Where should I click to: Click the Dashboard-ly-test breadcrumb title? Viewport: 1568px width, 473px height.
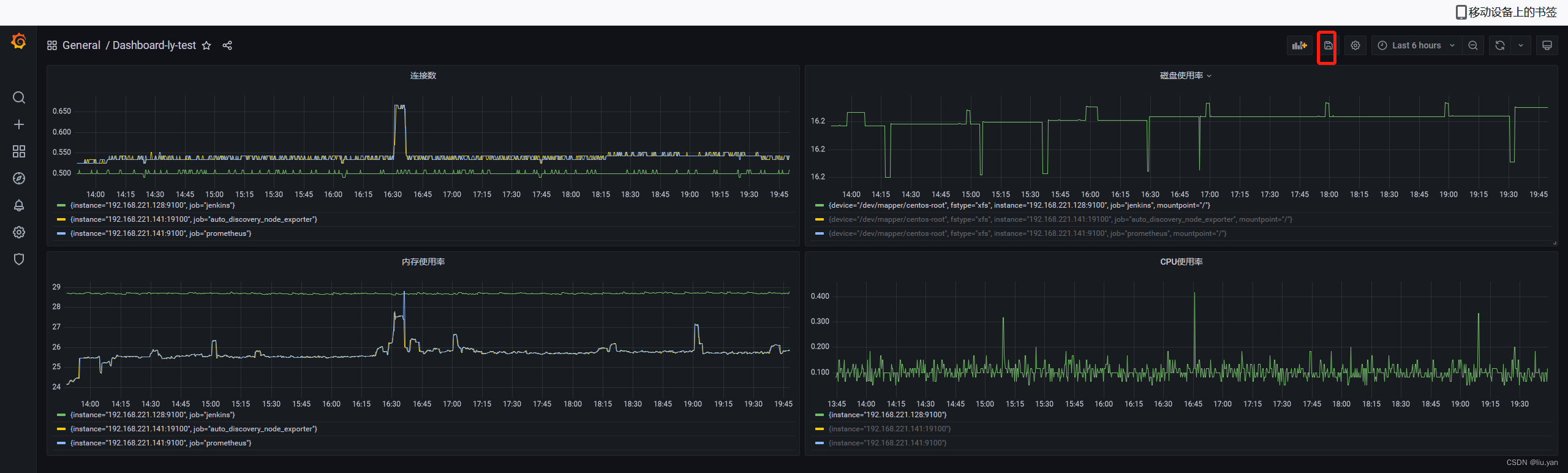154,45
